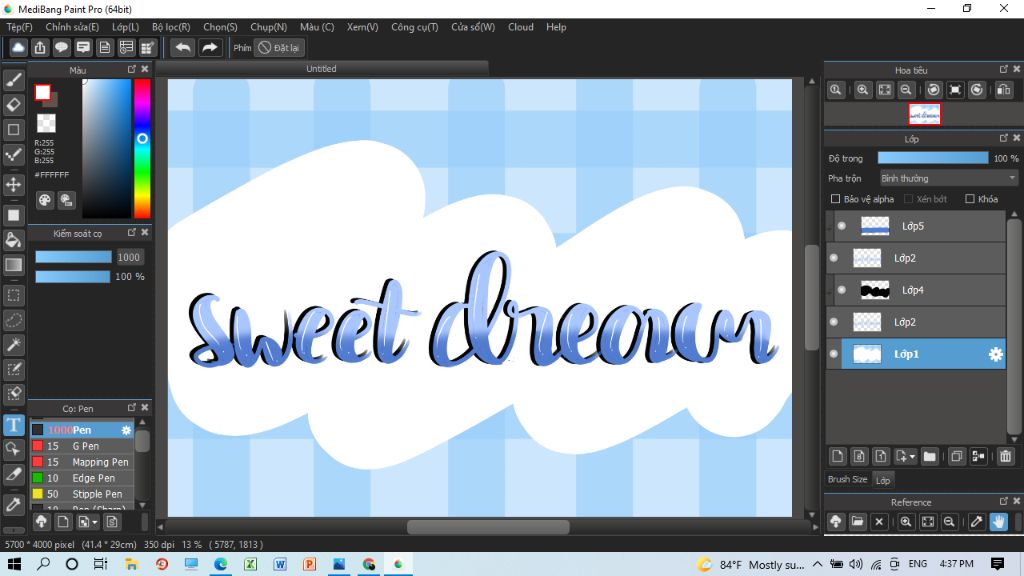This screenshot has width=1024, height=576.
Task: Undock the Lớp layer panel
Action: coord(1004,138)
